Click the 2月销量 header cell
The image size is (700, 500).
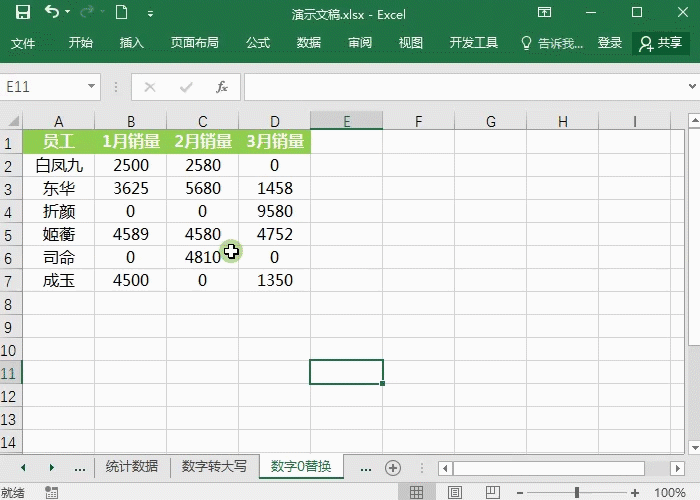point(203,142)
